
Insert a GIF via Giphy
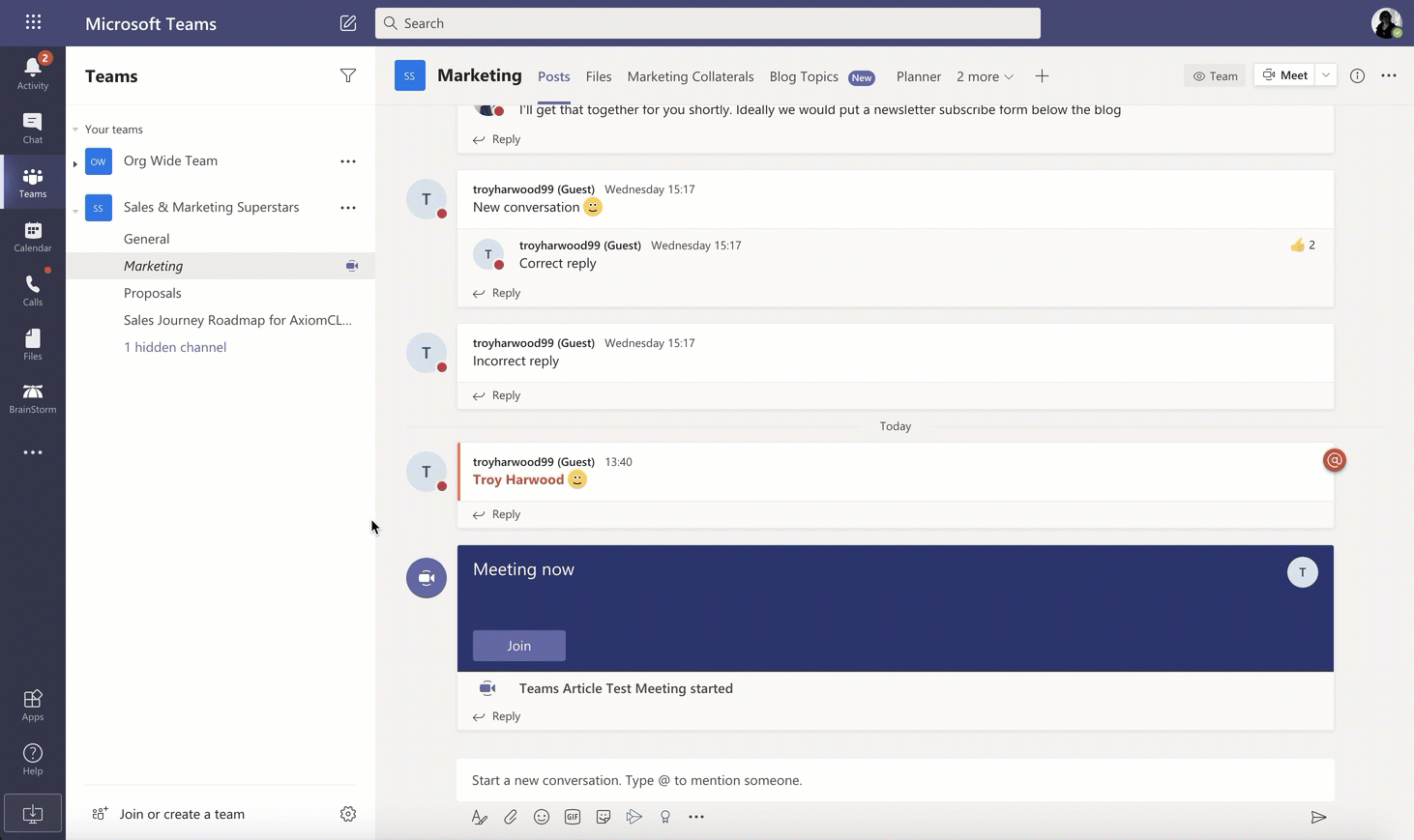[x=573, y=817]
